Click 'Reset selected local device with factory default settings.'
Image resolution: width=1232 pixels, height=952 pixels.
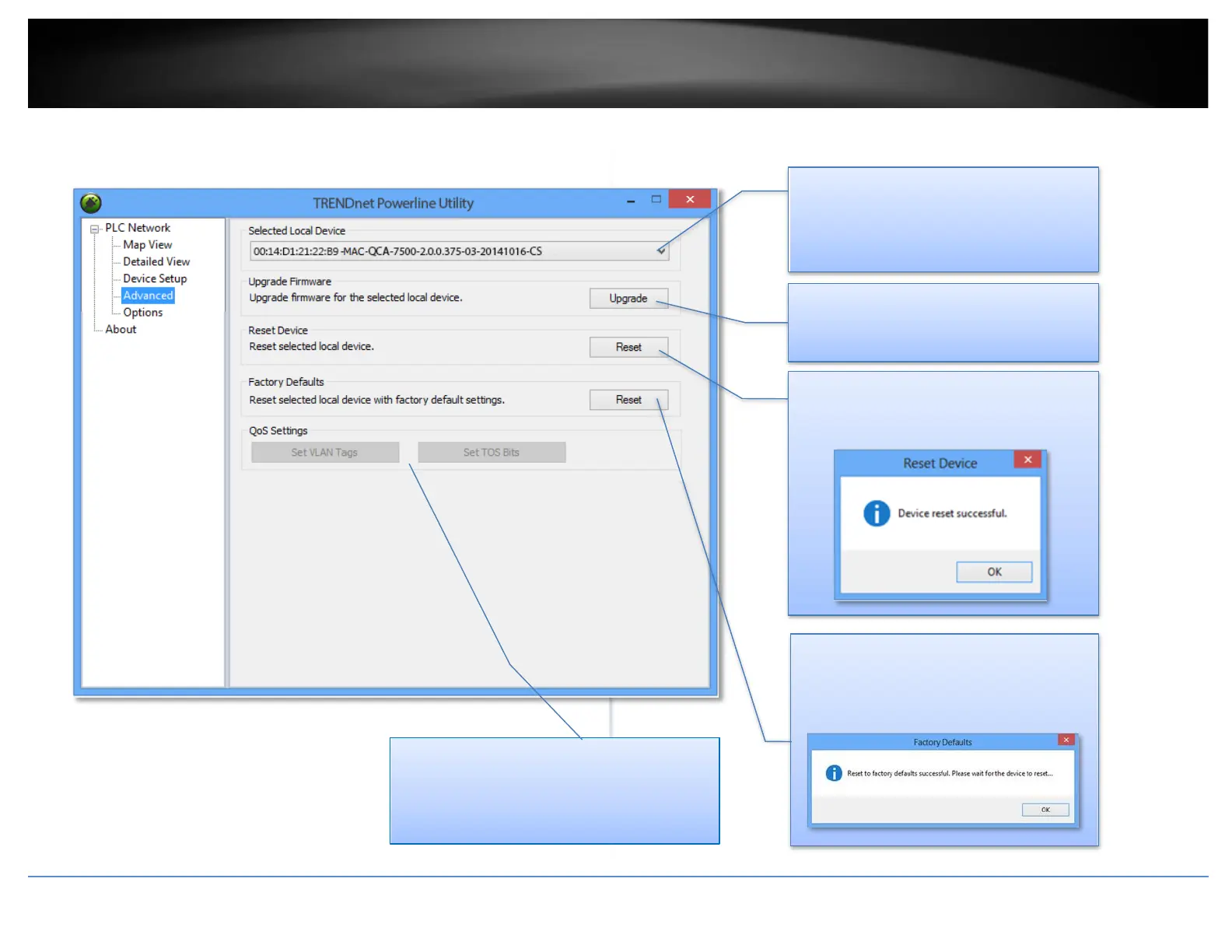[x=376, y=400]
